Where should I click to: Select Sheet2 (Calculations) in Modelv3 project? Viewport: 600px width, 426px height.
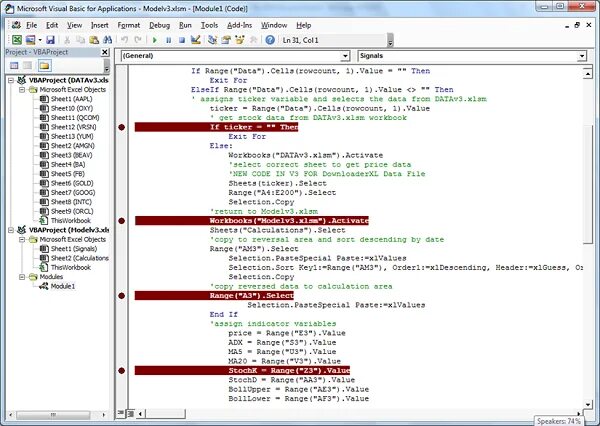tap(80, 258)
